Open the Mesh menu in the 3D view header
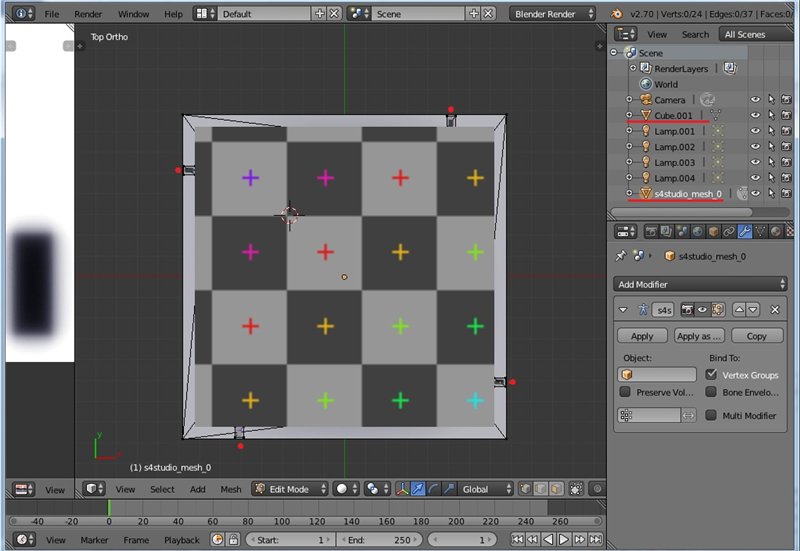This screenshot has width=800, height=551. click(231, 489)
